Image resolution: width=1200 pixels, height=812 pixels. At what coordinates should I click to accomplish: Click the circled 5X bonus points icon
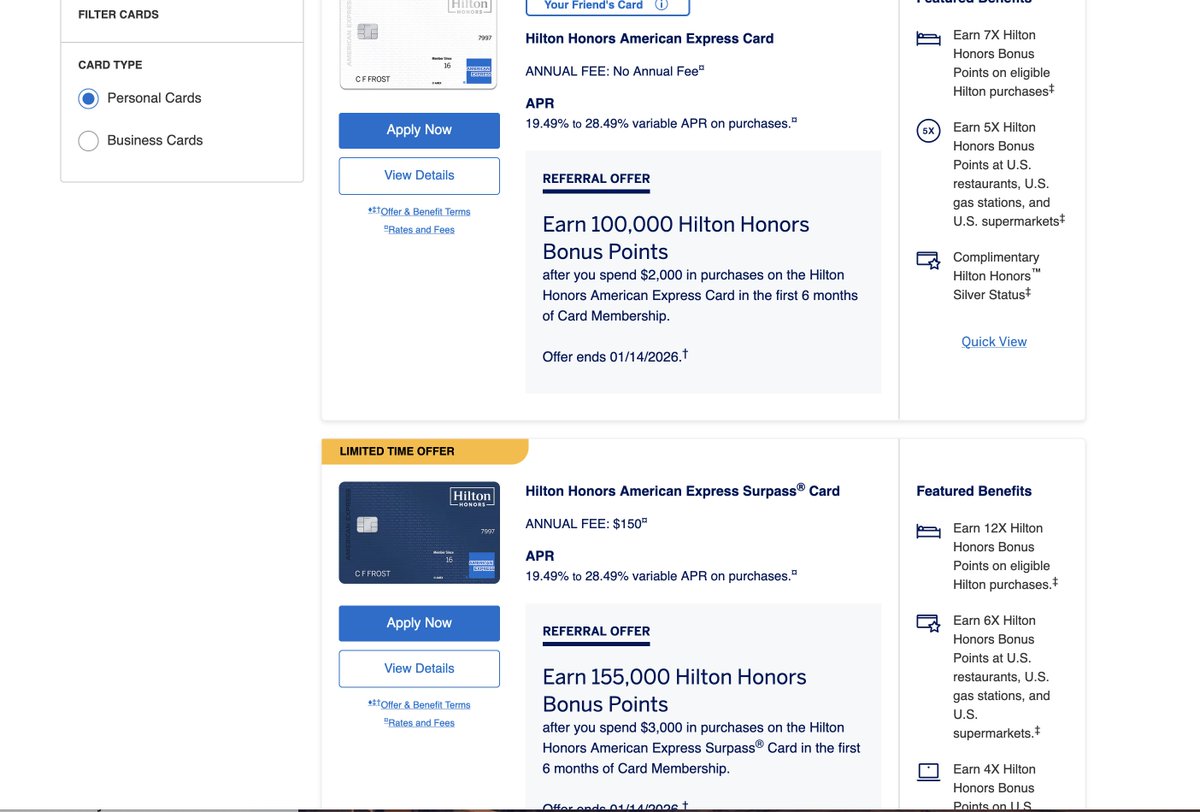927,130
